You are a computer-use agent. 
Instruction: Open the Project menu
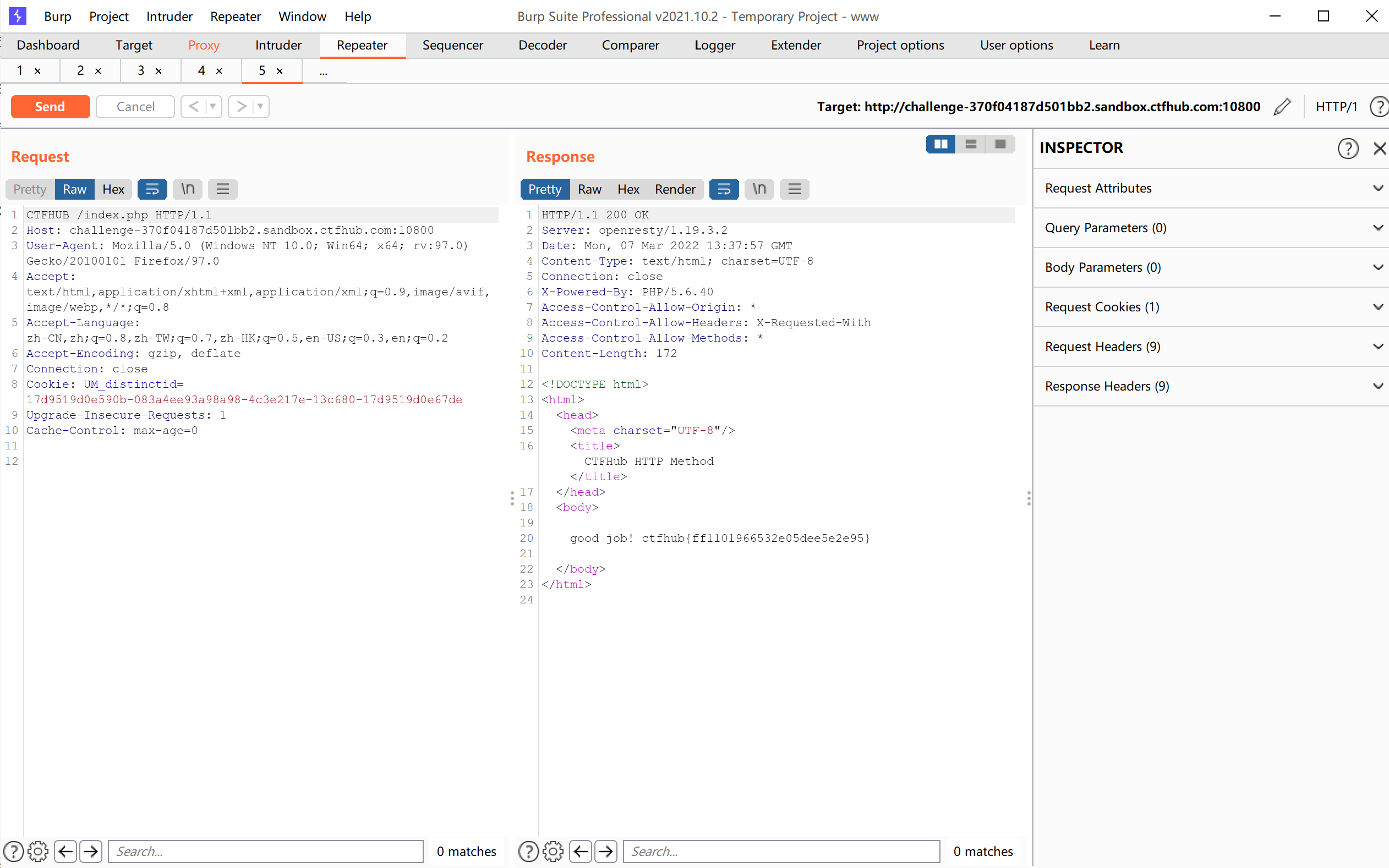pyautogui.click(x=108, y=16)
